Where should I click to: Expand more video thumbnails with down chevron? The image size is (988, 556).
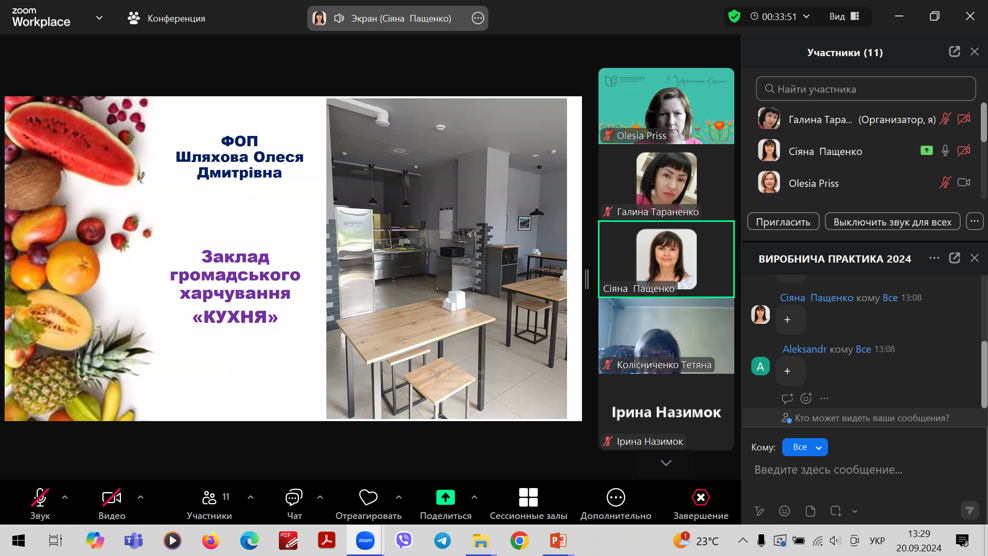click(666, 463)
